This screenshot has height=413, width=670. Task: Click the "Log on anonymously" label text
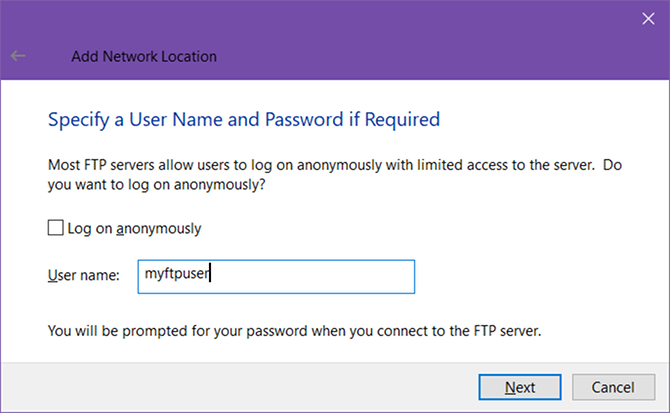coord(133,228)
